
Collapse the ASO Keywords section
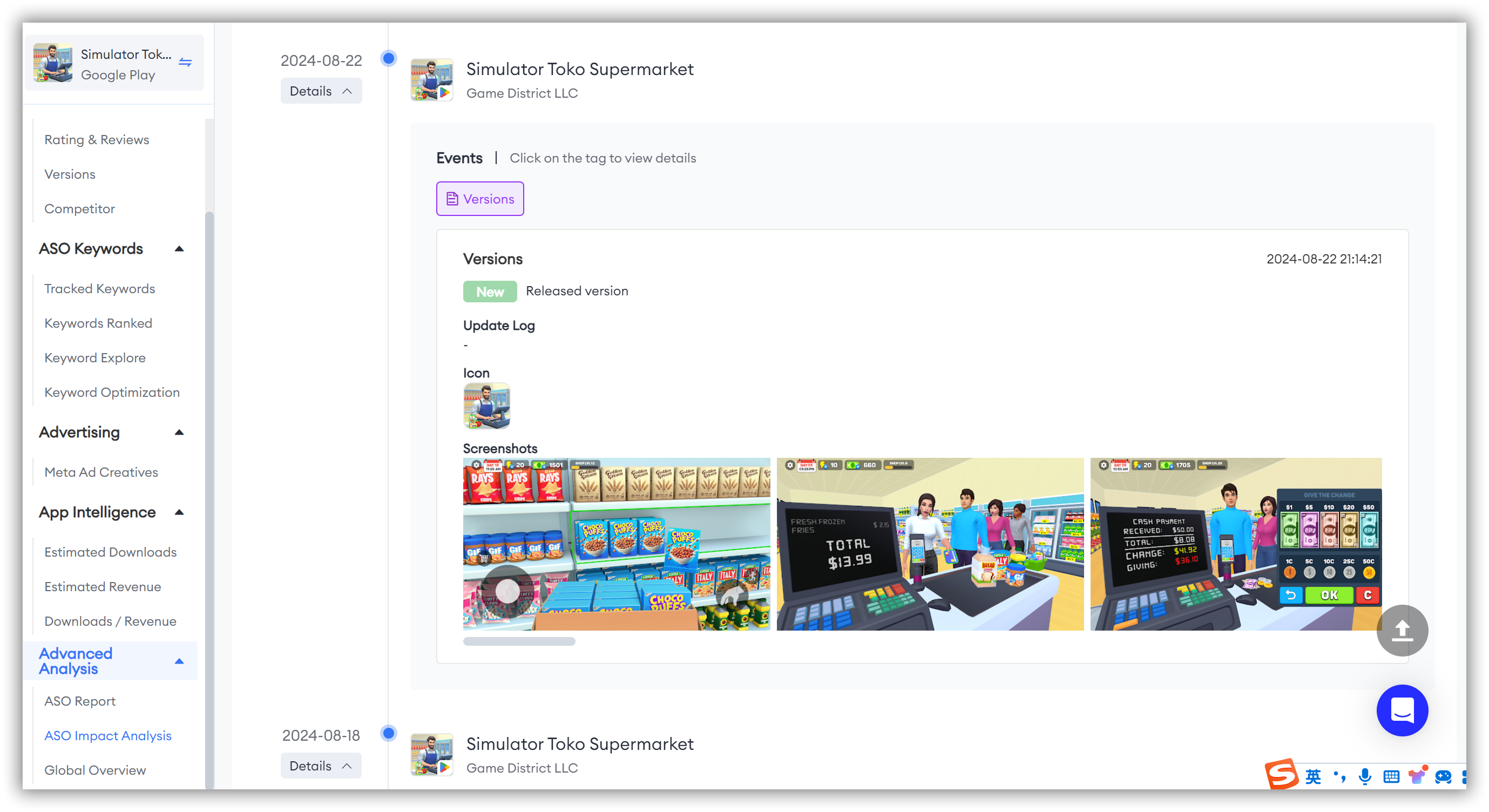178,248
